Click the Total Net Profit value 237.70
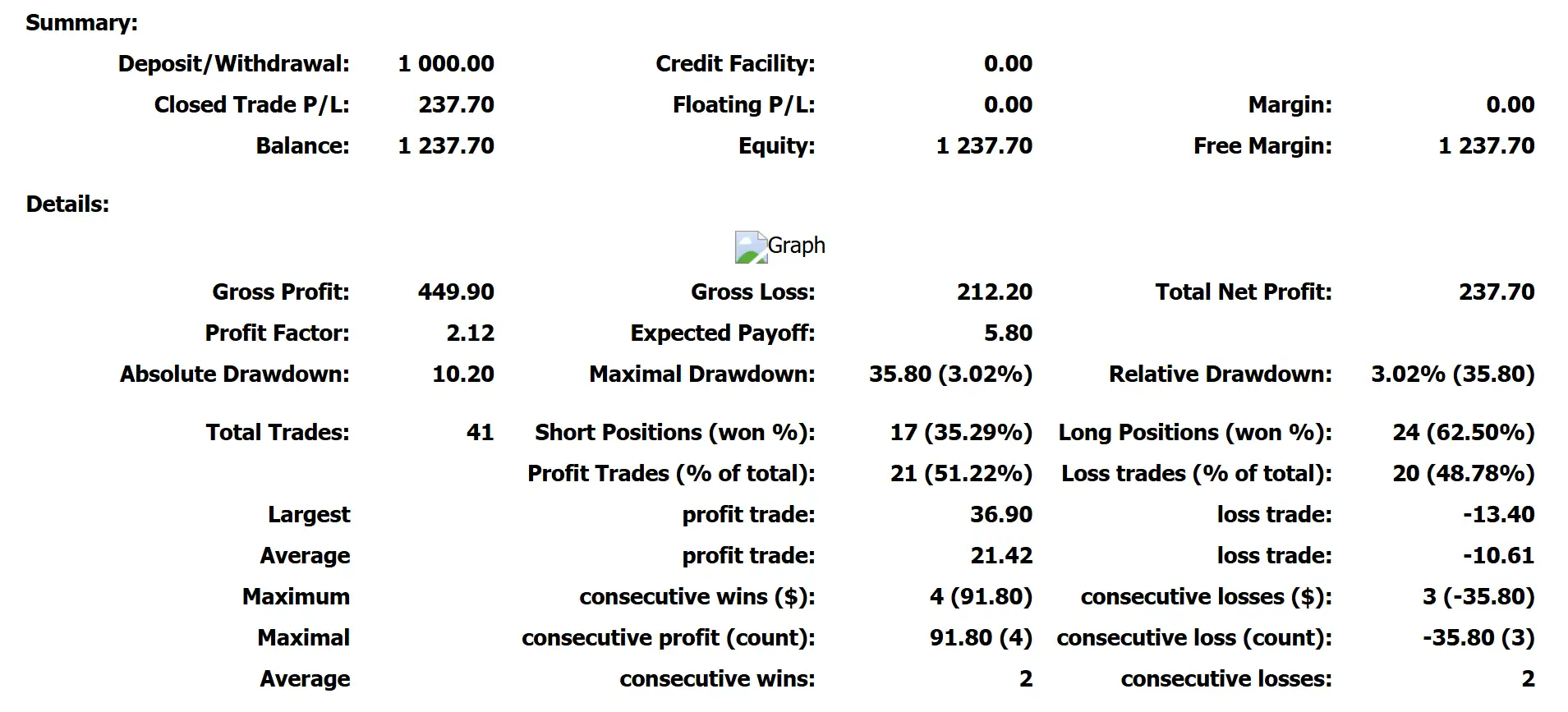 tap(1497, 292)
